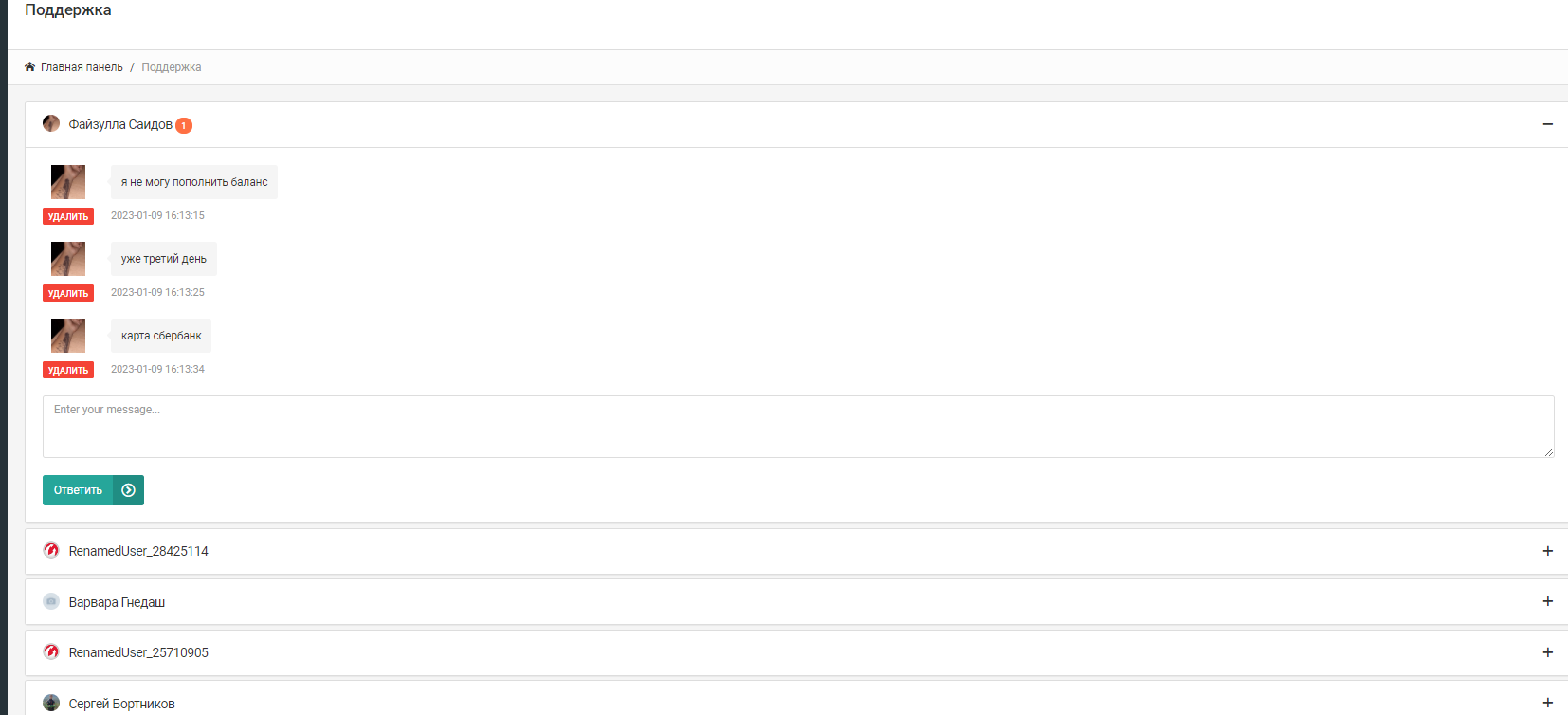The height and width of the screenshot is (715, 1568).
Task: Open the Главная панель breadcrumb link
Action: pyautogui.click(x=82, y=67)
